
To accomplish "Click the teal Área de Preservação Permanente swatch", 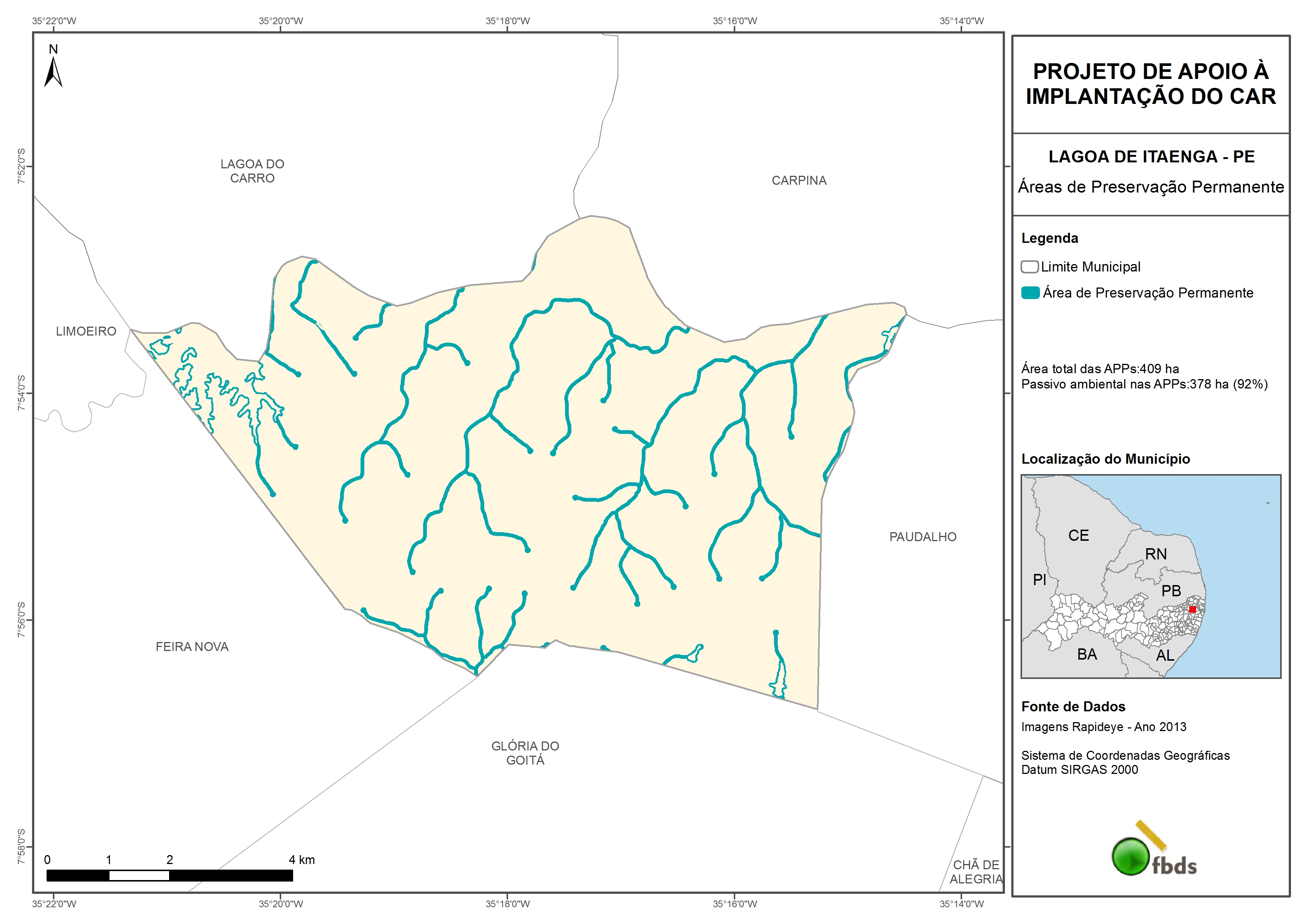I will click(1030, 293).
